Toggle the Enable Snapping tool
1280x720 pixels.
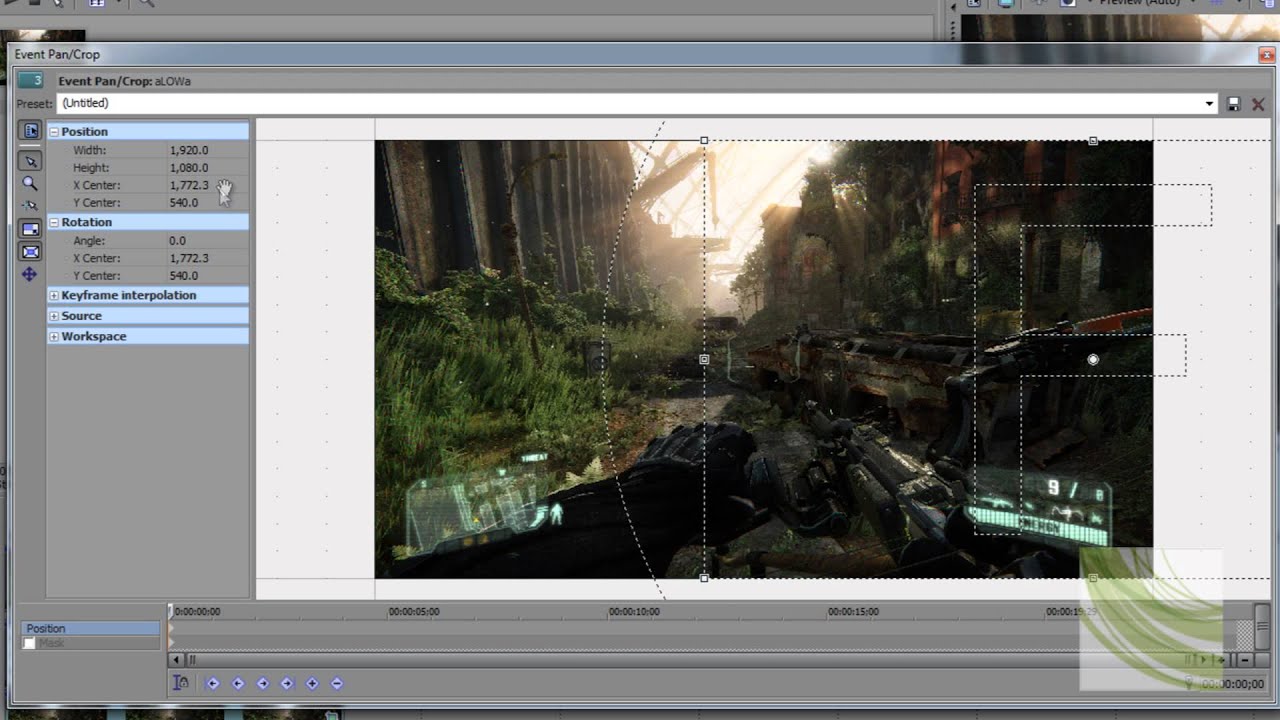pos(30,205)
